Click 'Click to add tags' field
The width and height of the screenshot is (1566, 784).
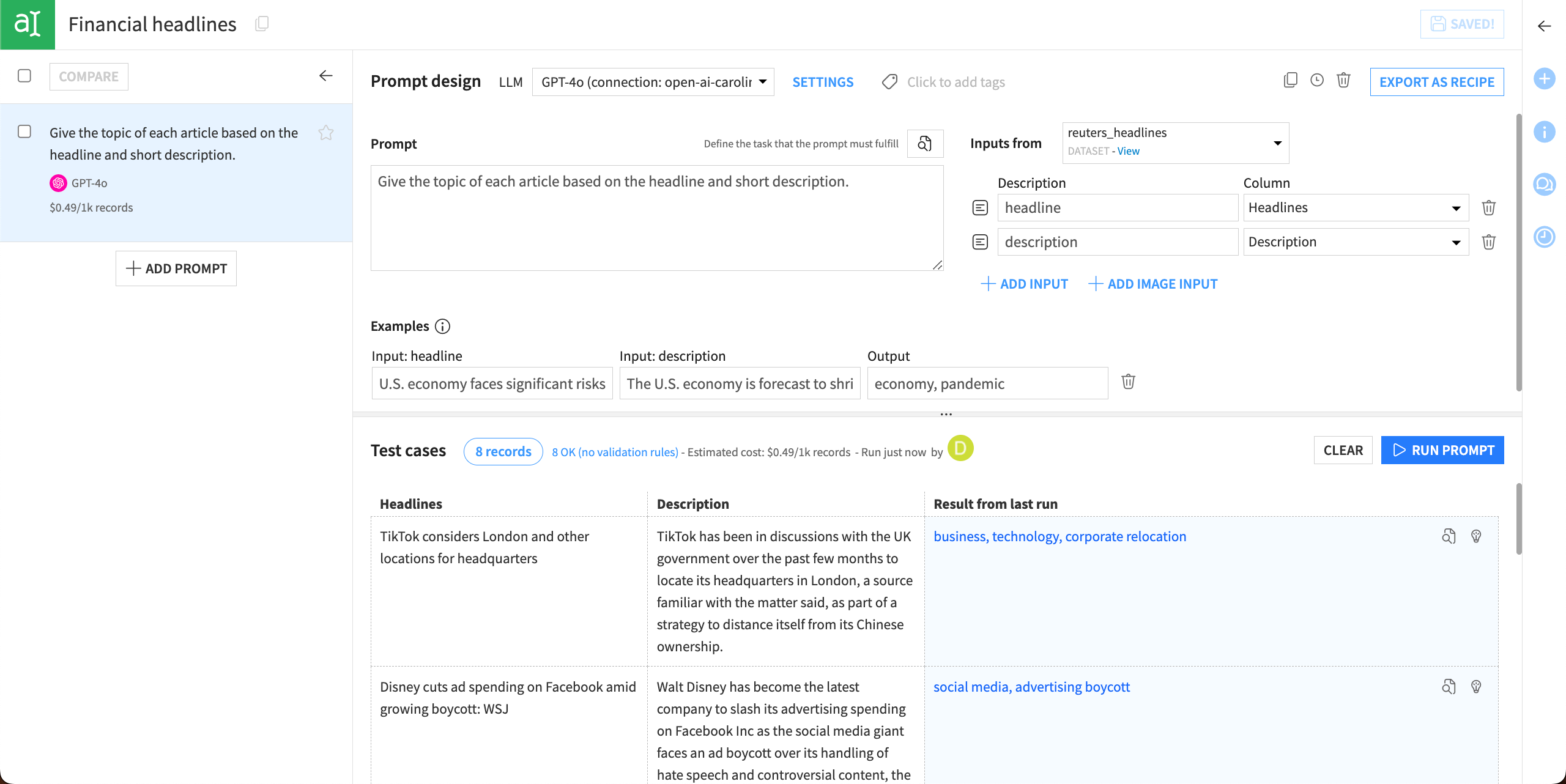coord(956,82)
